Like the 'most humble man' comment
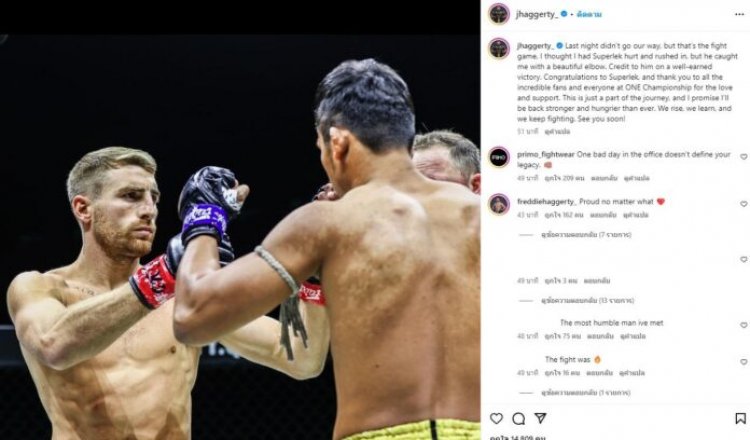750x440 pixels. point(743,325)
